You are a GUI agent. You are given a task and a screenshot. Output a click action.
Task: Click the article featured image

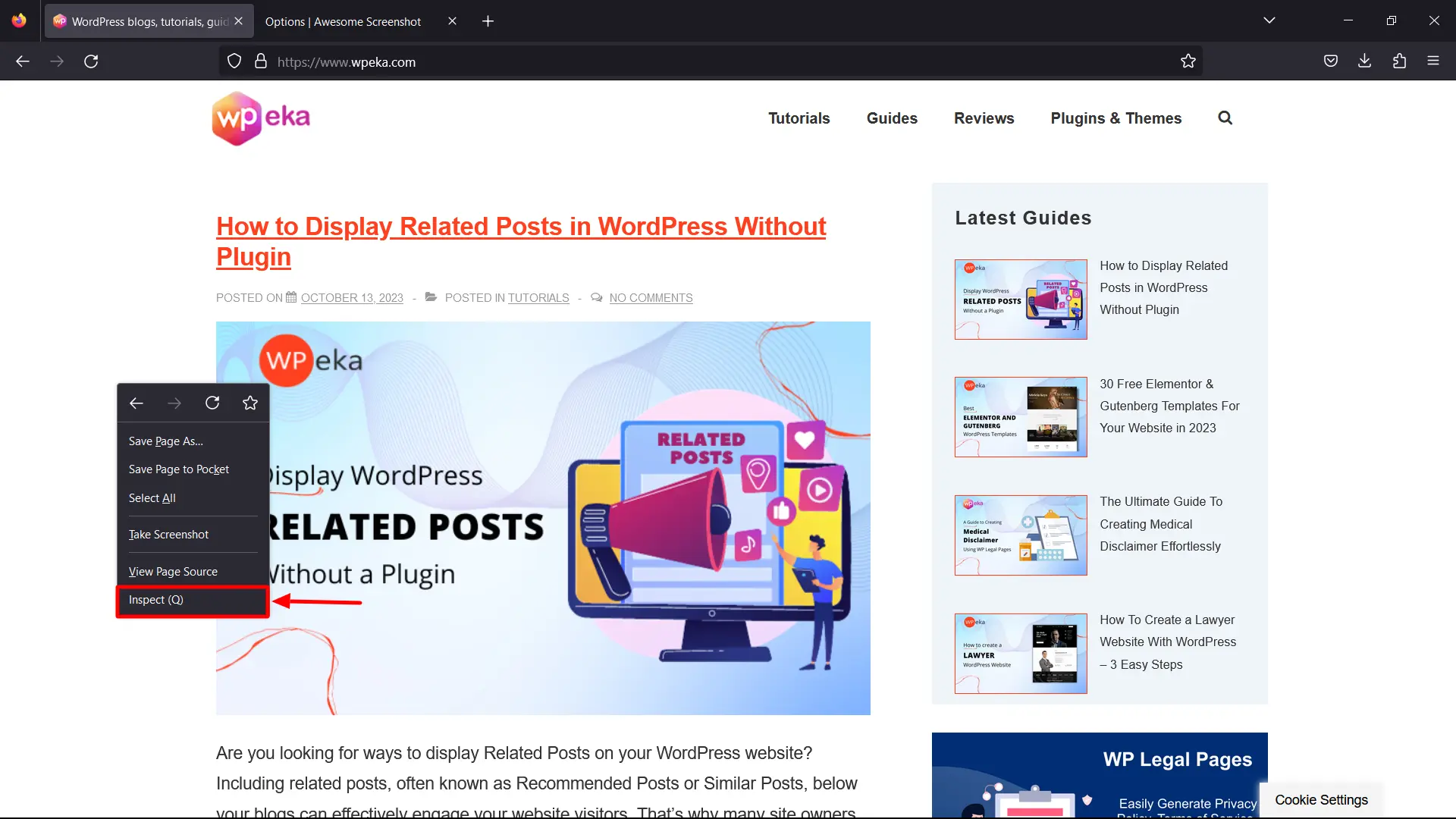click(x=543, y=518)
